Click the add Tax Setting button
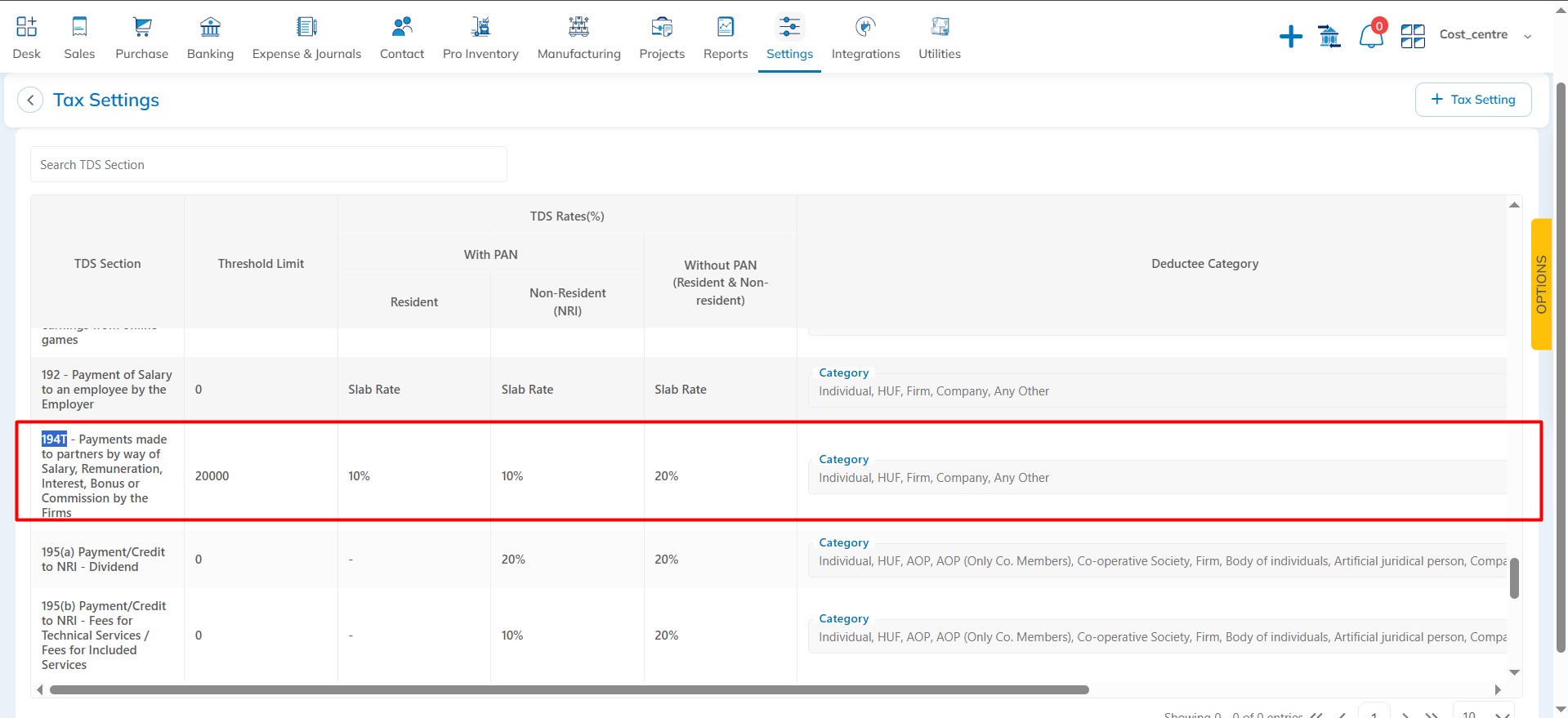Viewport: 1568px width, 718px height. click(x=1472, y=100)
